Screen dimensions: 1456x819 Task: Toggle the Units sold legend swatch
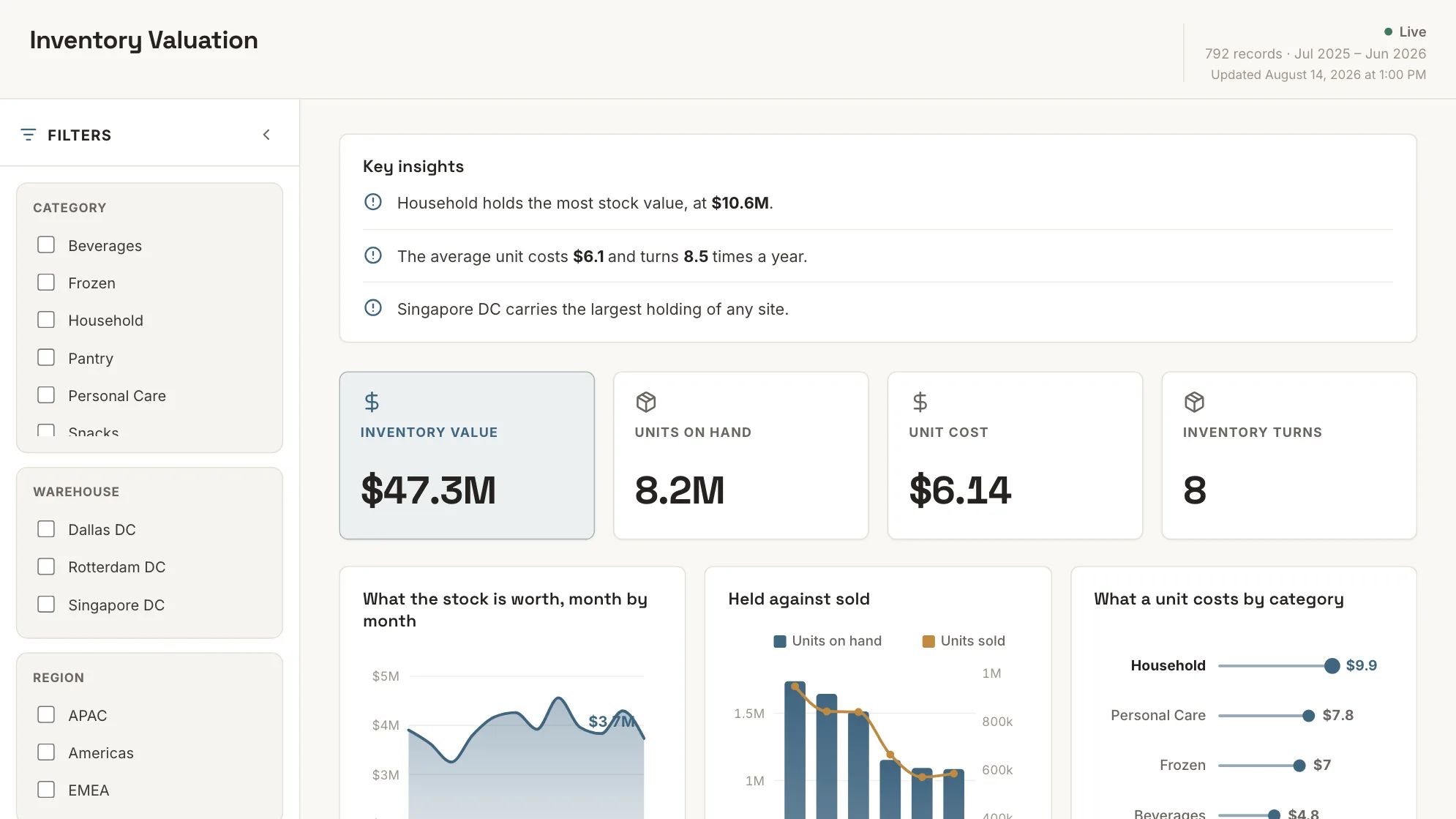[928, 641]
